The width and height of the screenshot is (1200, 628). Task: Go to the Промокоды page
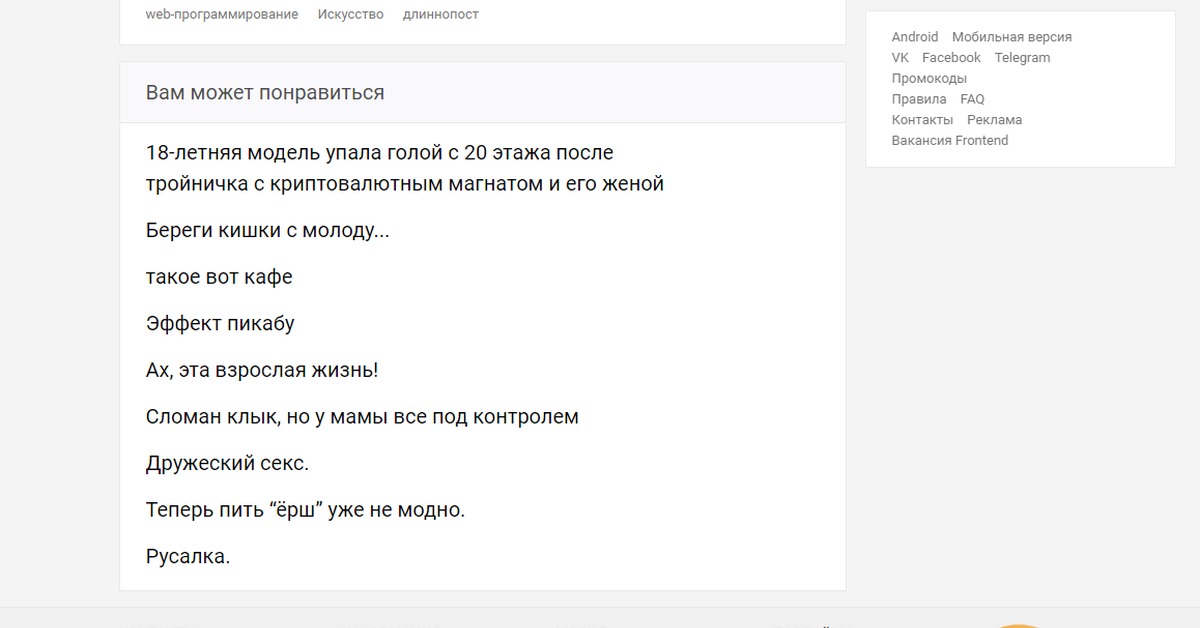929,79
